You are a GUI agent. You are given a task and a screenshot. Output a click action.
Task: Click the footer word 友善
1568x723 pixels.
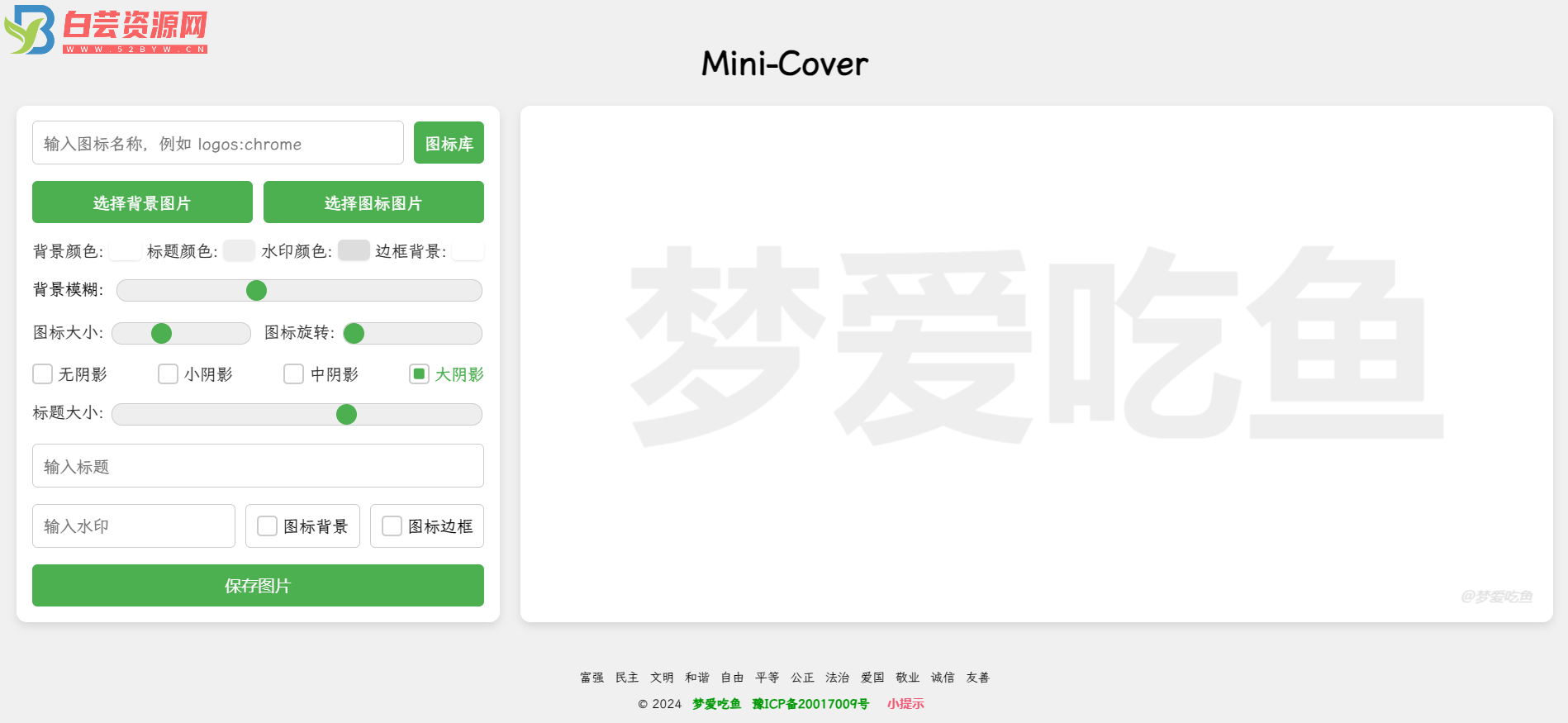tap(977, 678)
